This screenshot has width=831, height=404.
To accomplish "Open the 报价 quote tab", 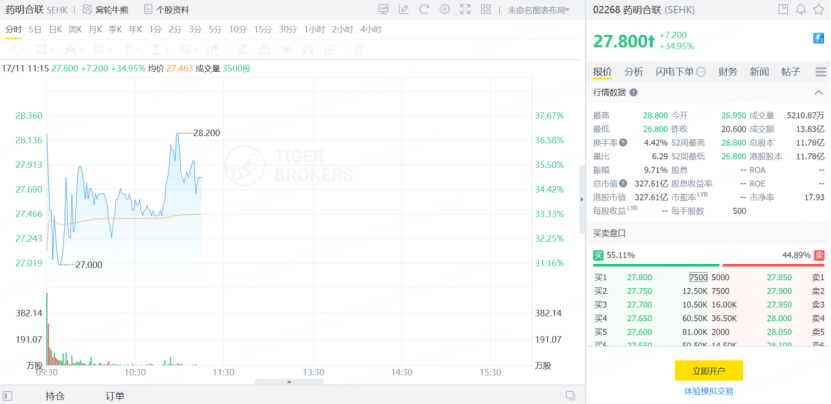I will [x=602, y=72].
